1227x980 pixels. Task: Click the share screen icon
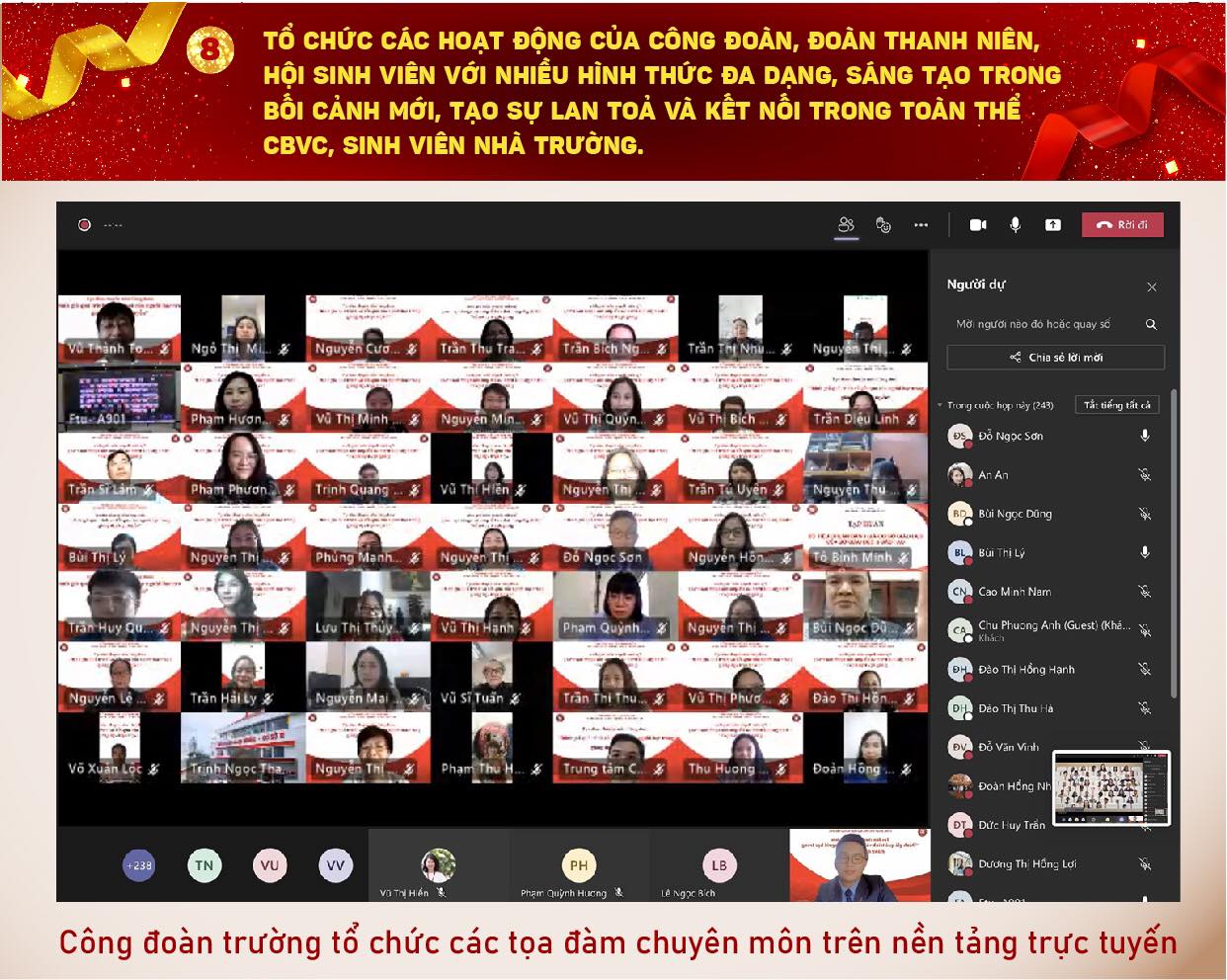click(1053, 225)
